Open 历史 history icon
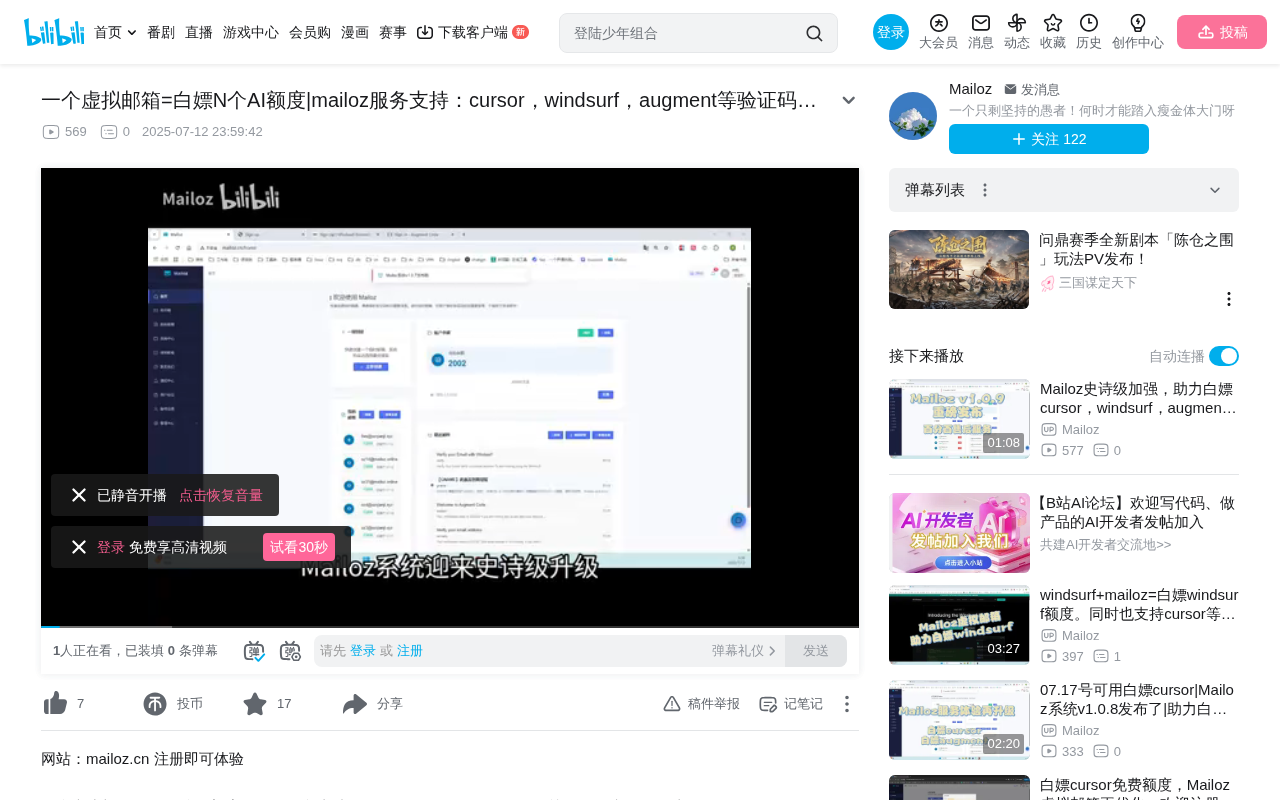Viewport: 1280px width, 800px height. (x=1089, y=32)
